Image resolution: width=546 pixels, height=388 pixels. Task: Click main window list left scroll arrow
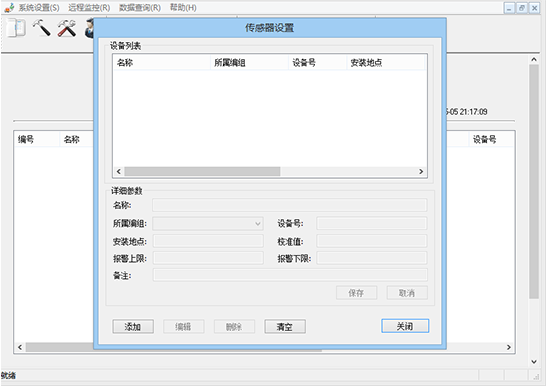pos(20,347)
